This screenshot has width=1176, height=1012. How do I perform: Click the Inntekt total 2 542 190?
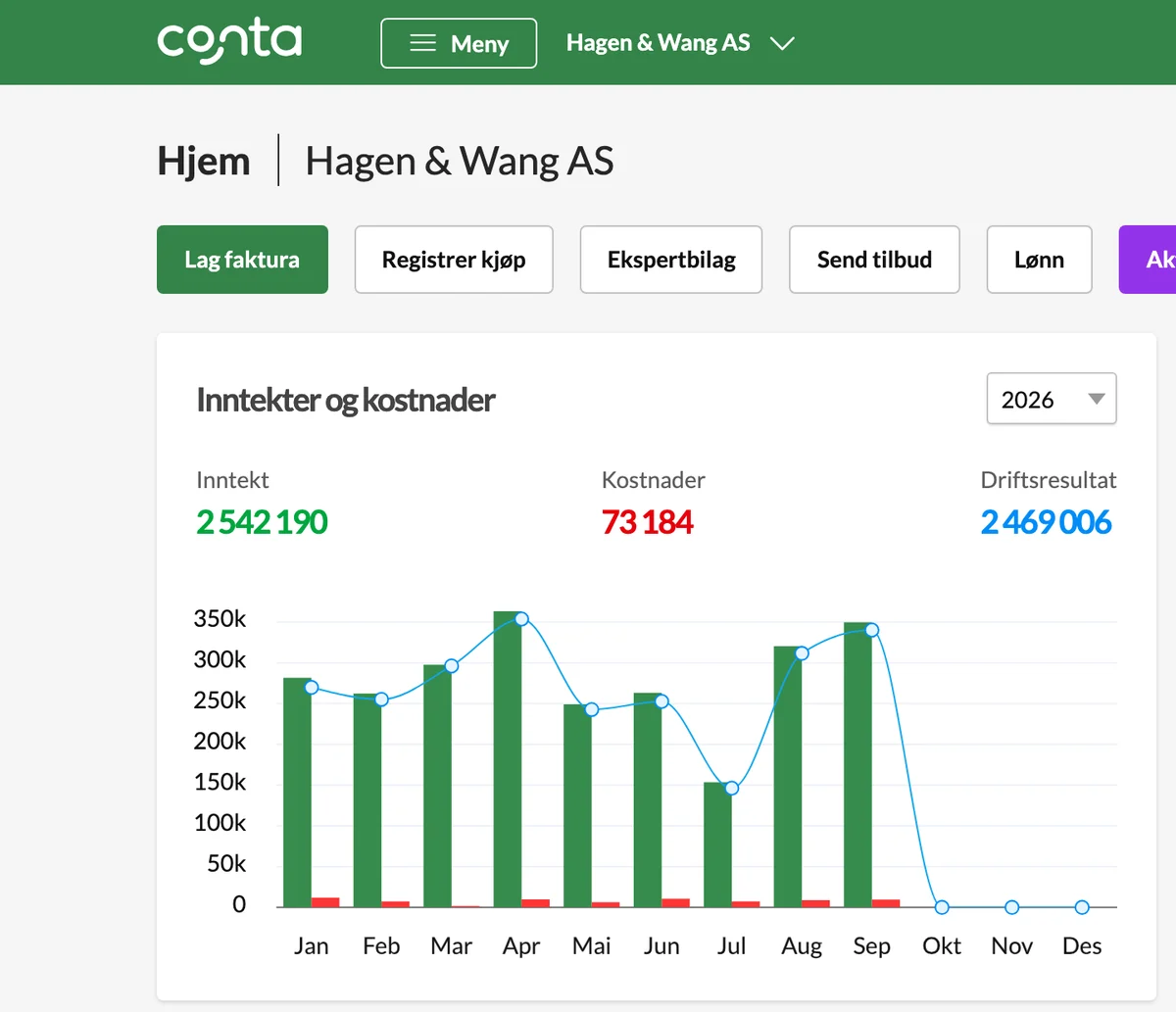pyautogui.click(x=262, y=522)
